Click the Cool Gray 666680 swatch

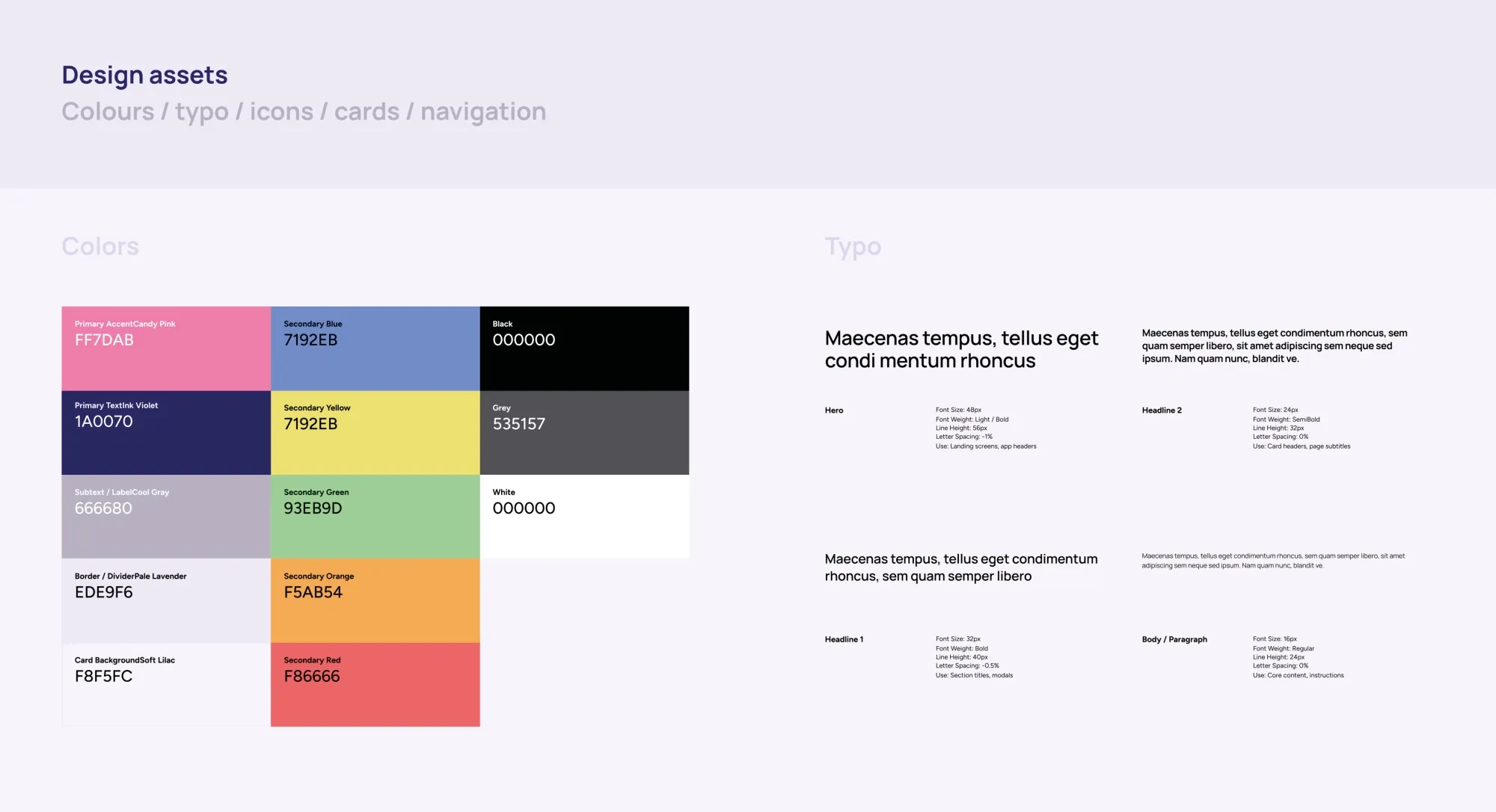165,517
